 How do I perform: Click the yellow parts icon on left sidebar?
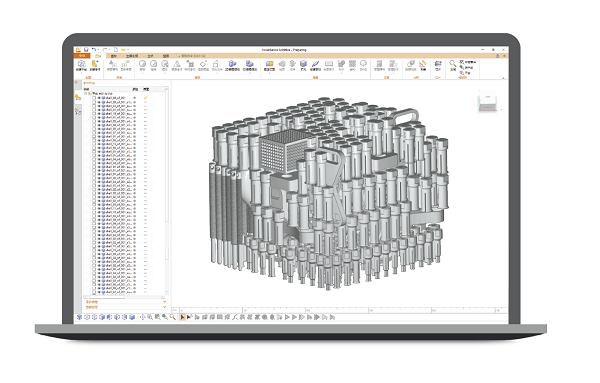[78, 97]
